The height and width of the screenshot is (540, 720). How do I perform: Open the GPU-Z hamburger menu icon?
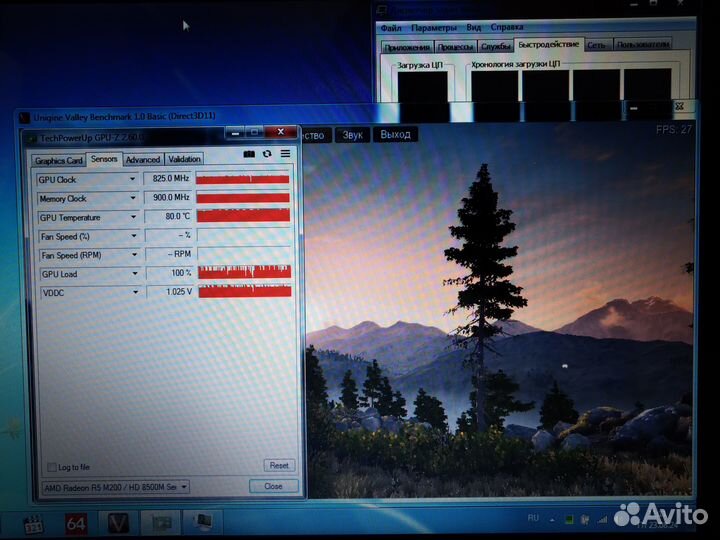pyautogui.click(x=285, y=154)
